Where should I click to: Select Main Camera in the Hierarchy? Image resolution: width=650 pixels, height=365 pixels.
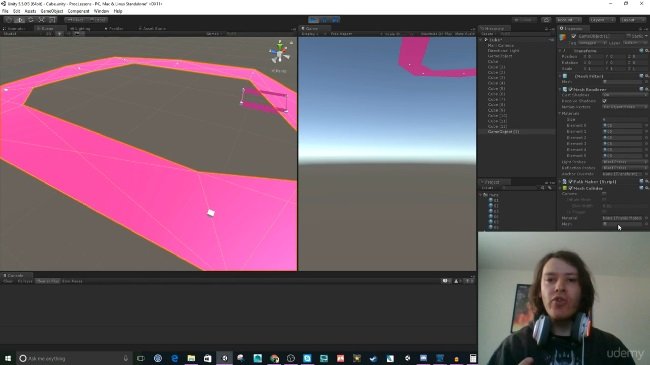click(x=501, y=45)
